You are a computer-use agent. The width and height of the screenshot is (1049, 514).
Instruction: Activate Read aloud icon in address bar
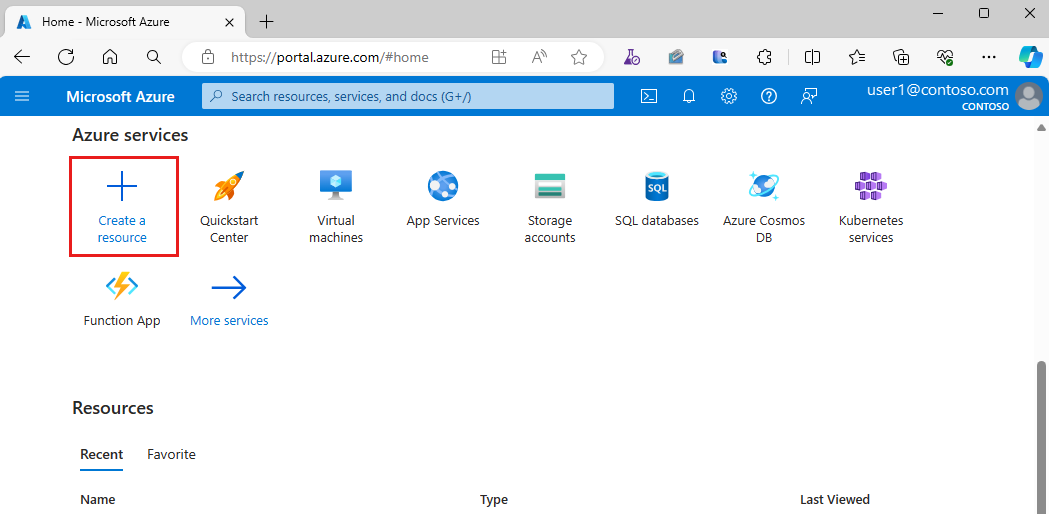tap(539, 57)
